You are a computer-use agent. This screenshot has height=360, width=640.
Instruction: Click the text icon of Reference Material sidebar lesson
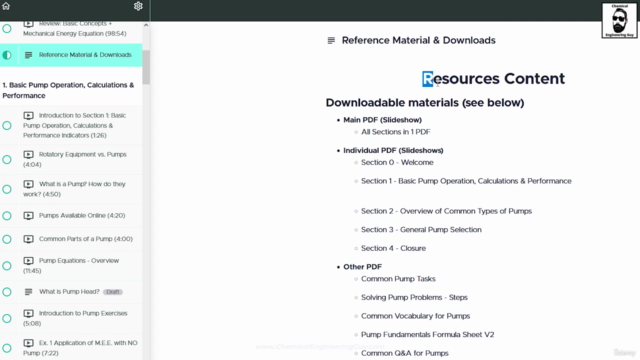point(28,55)
